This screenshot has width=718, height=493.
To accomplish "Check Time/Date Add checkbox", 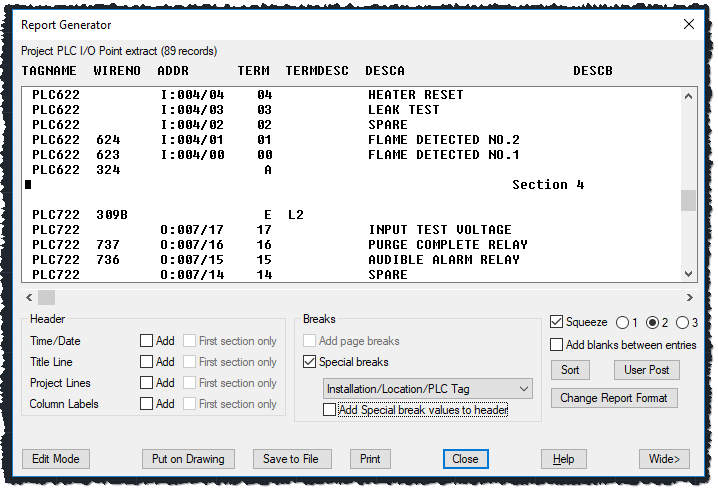I will [146, 341].
